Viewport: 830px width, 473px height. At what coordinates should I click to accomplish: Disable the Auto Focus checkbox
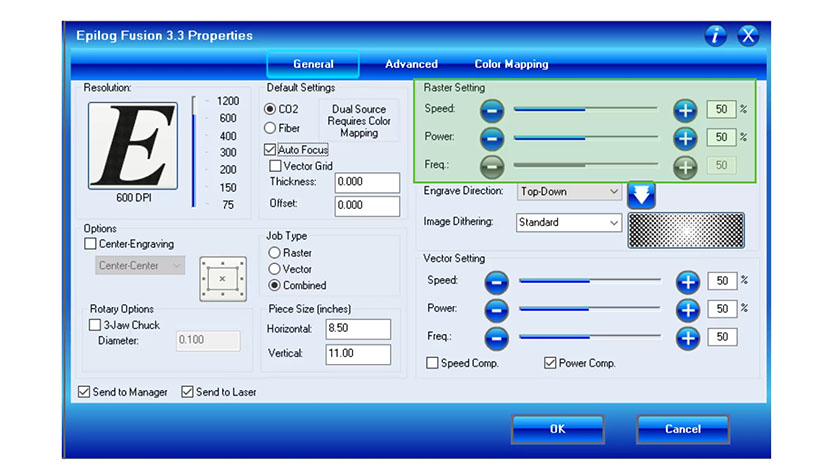(x=271, y=150)
